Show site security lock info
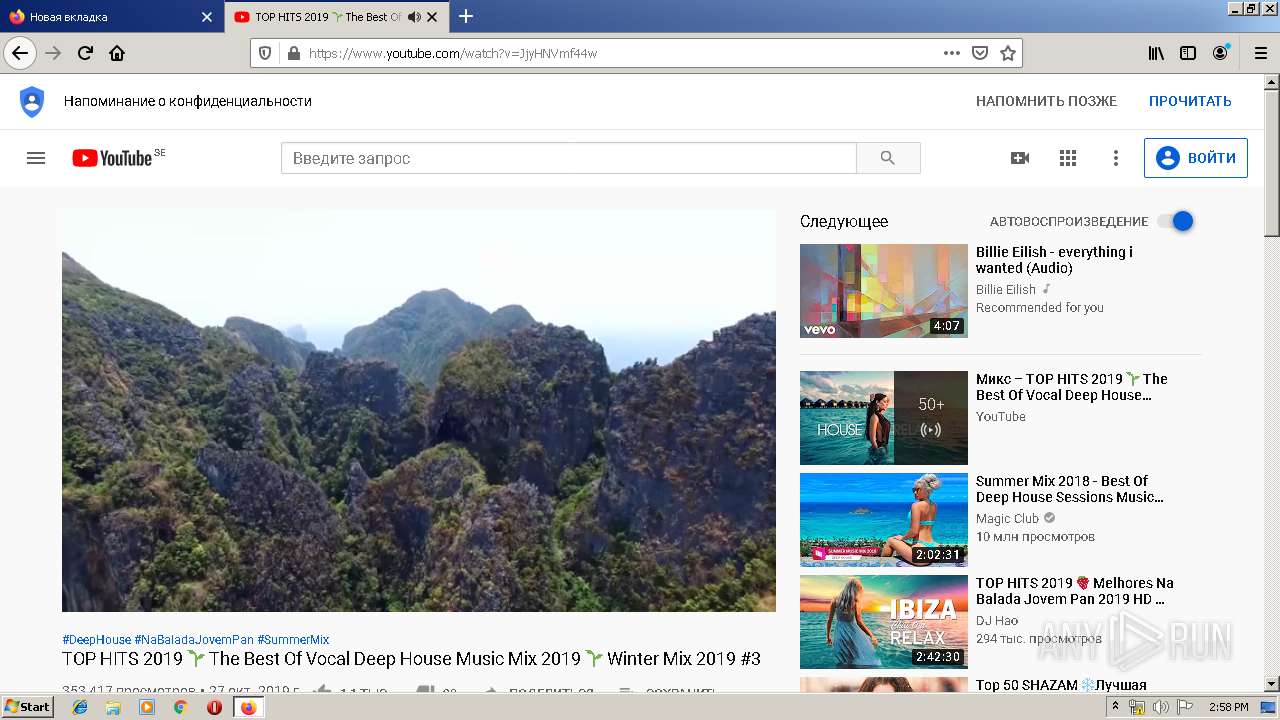This screenshot has width=1280, height=720. [x=293, y=53]
